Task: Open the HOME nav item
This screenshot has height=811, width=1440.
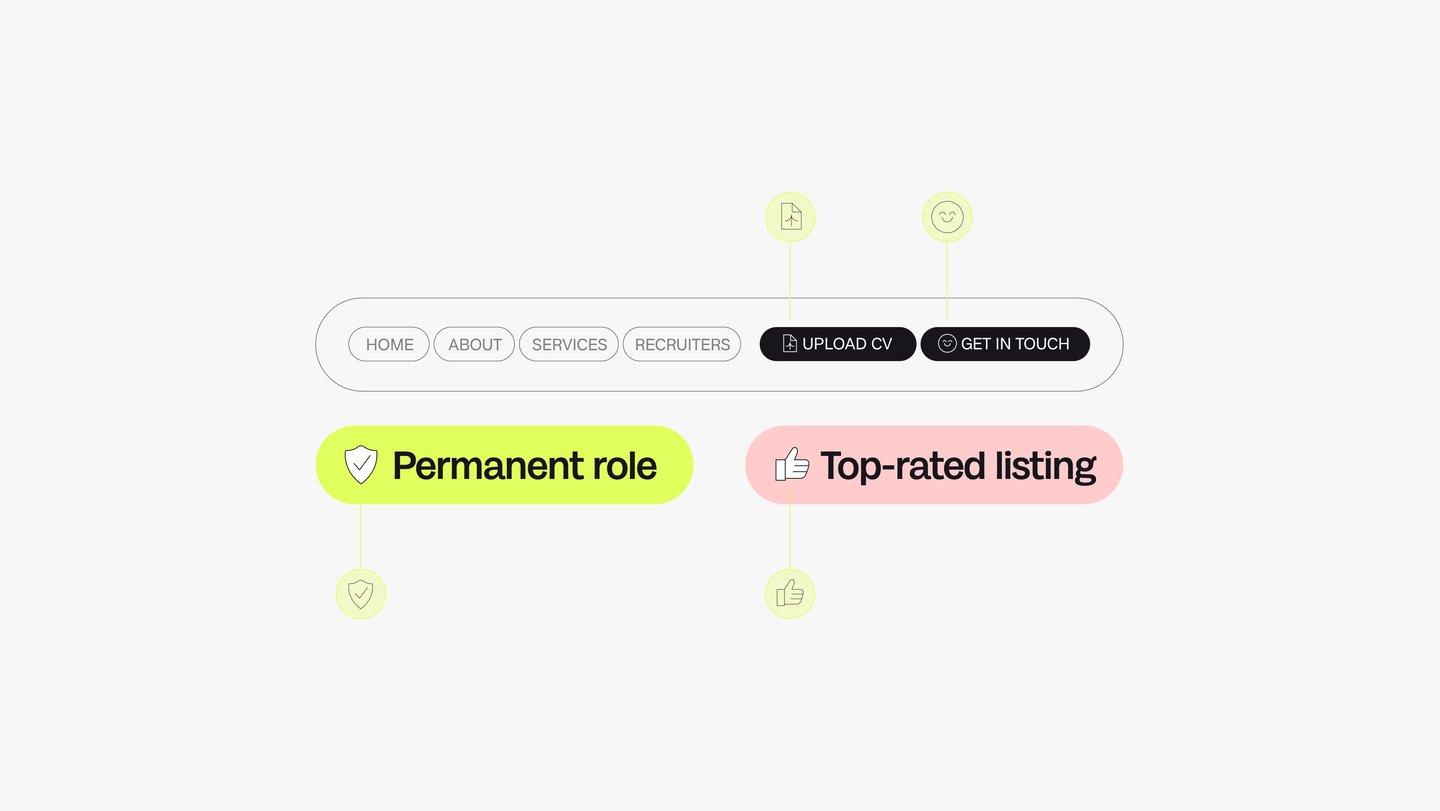Action: [x=389, y=344]
